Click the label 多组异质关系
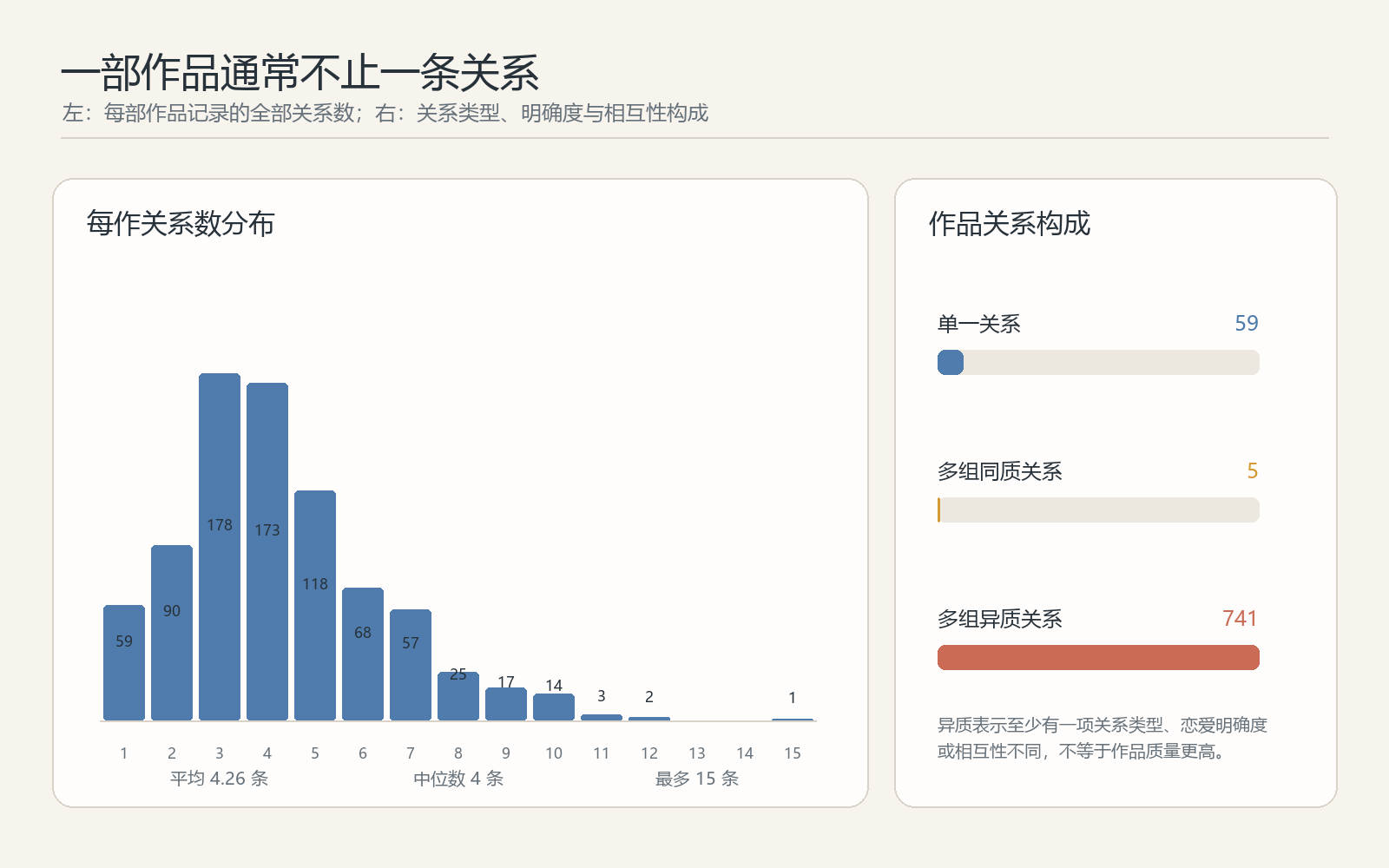The image size is (1389, 868). tap(1000, 619)
